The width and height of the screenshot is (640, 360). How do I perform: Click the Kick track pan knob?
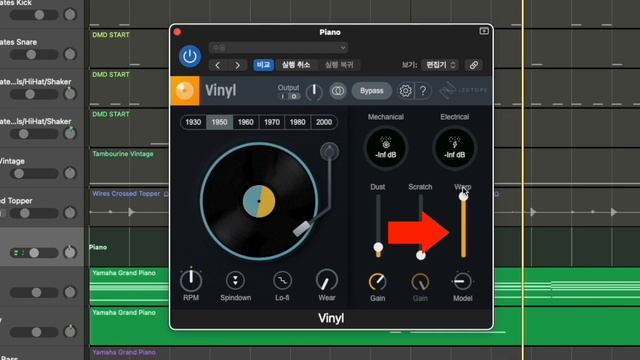tap(70, 15)
